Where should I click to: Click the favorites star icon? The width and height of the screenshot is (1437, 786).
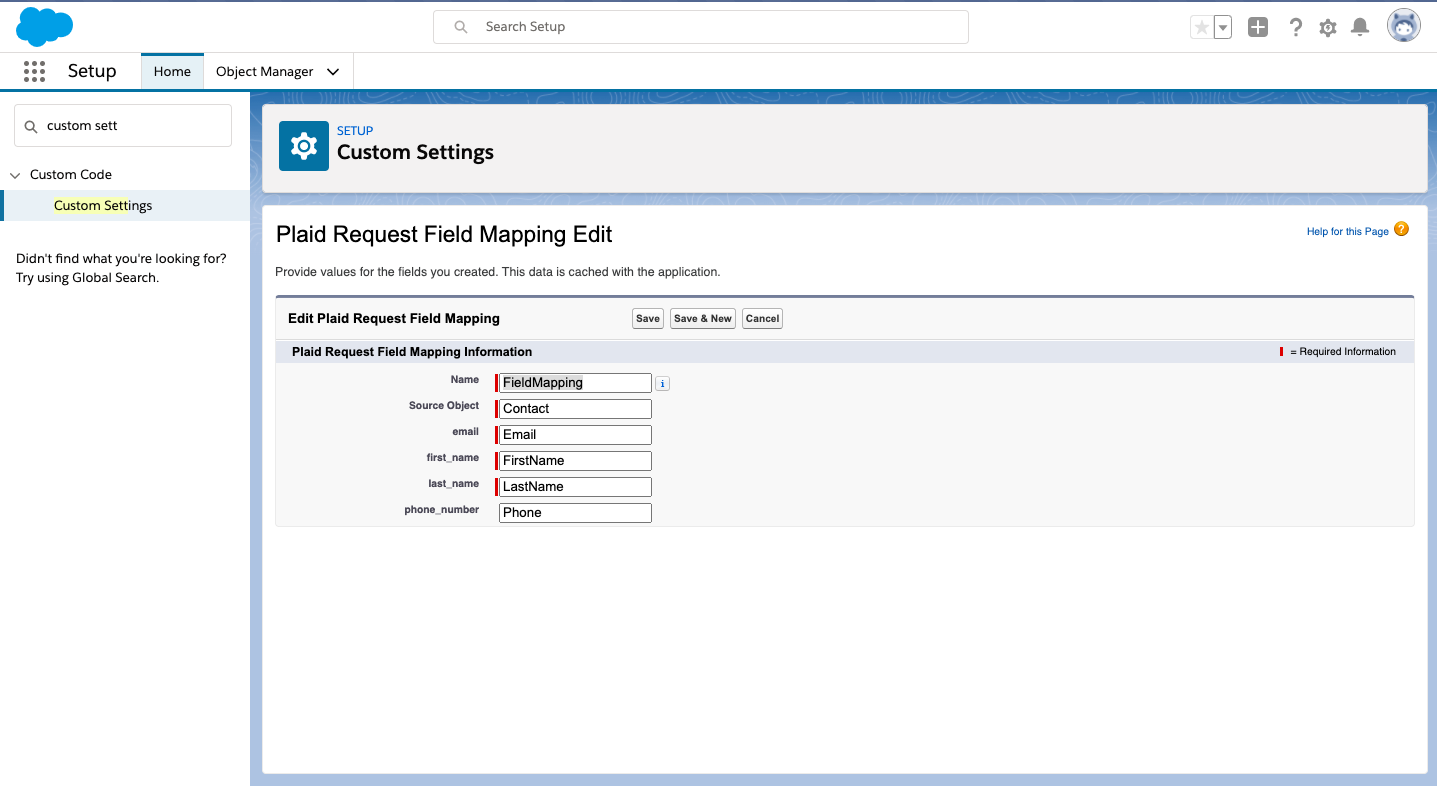click(x=1201, y=28)
